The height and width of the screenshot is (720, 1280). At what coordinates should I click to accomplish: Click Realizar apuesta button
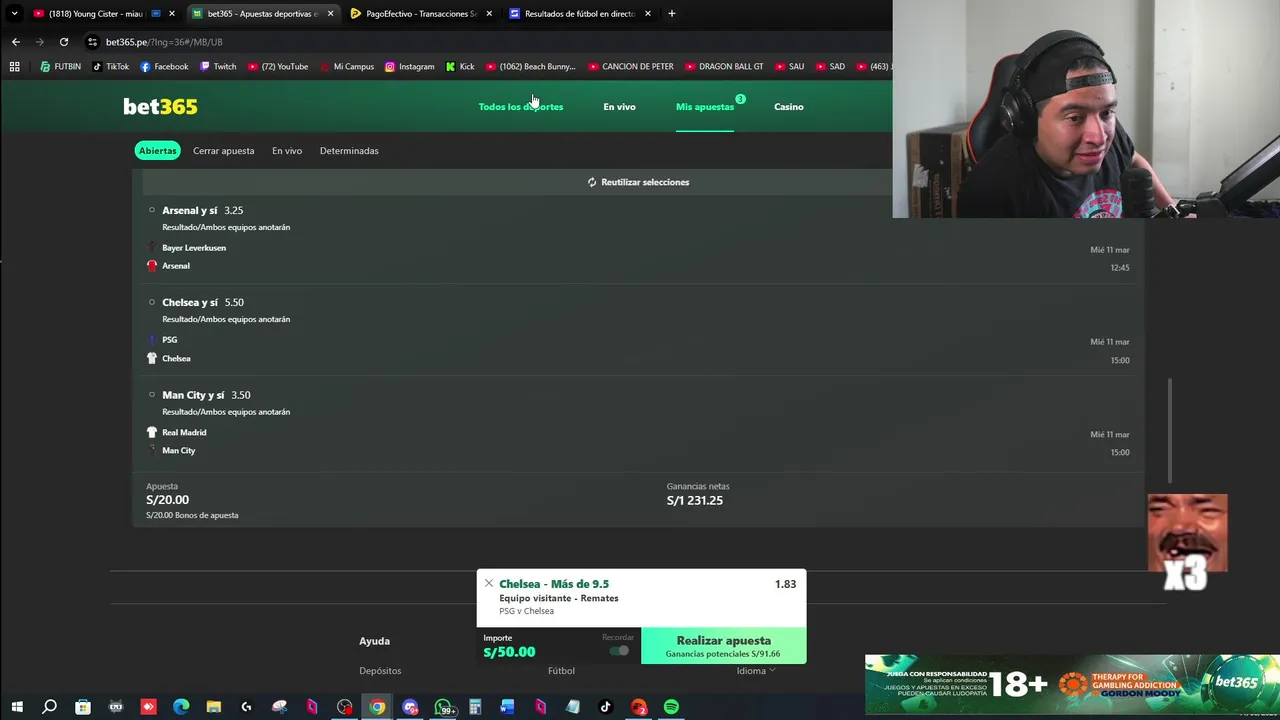tap(723, 646)
